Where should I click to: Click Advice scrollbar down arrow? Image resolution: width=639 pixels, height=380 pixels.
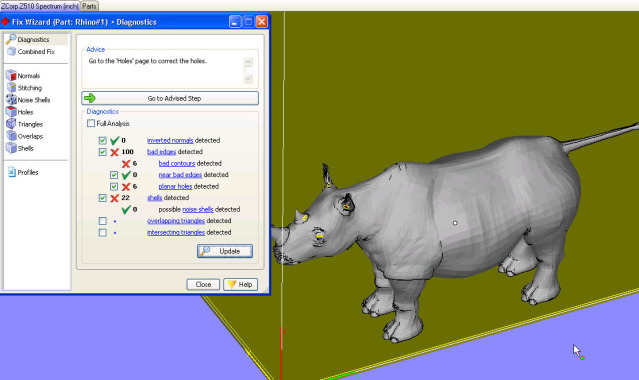click(248, 78)
